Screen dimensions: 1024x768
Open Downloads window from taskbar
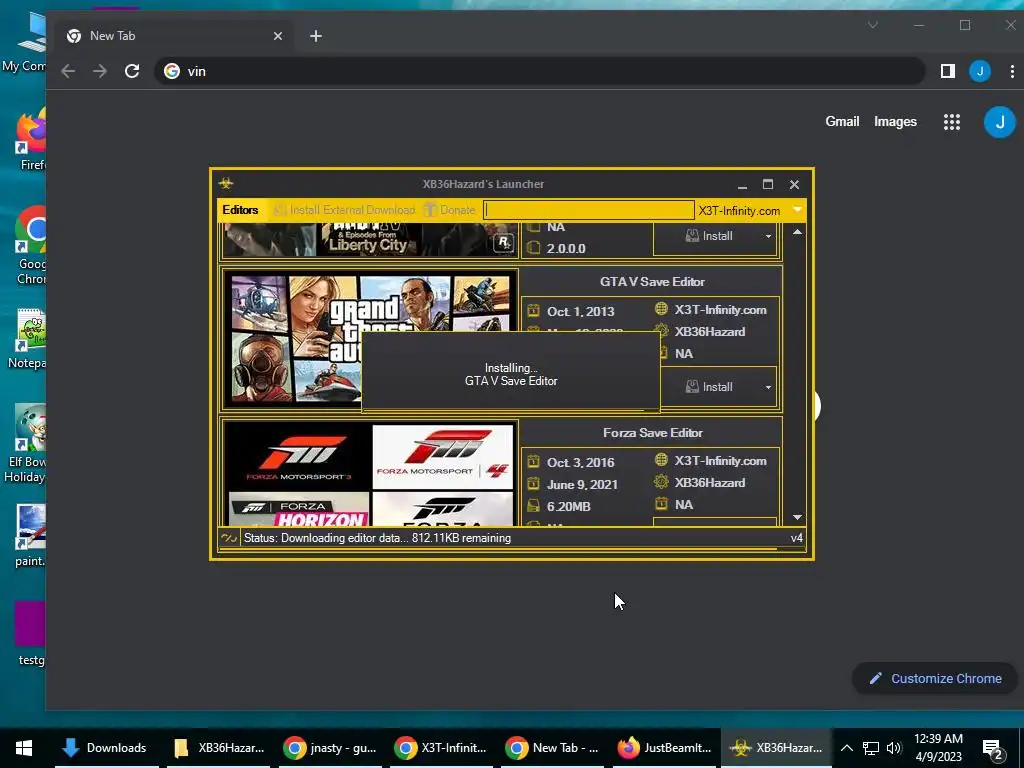104,748
